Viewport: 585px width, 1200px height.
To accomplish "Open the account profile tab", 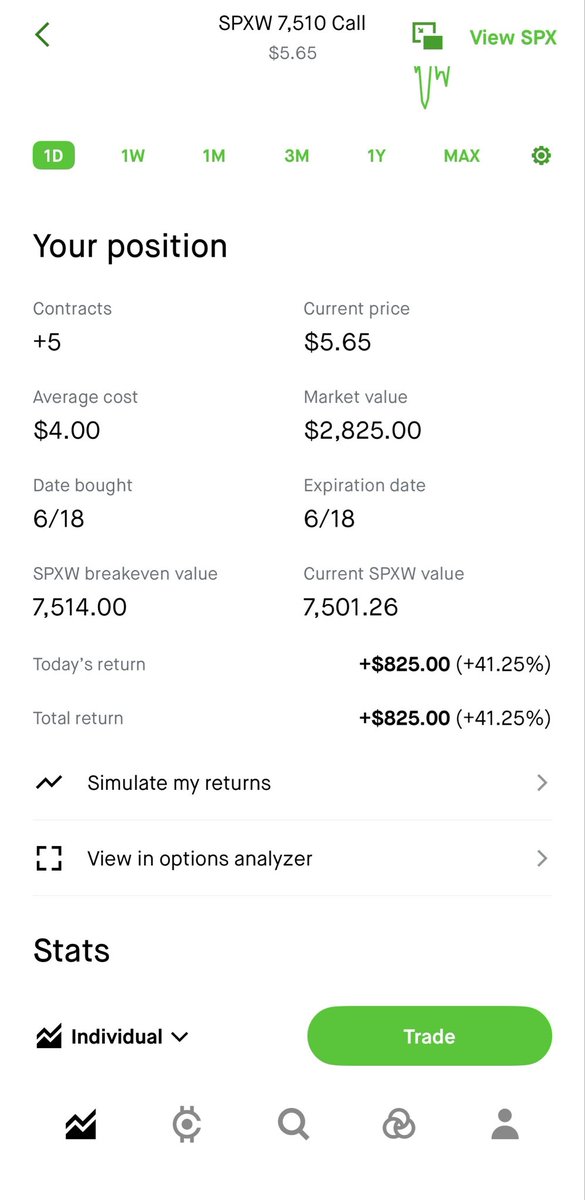I will [505, 1125].
